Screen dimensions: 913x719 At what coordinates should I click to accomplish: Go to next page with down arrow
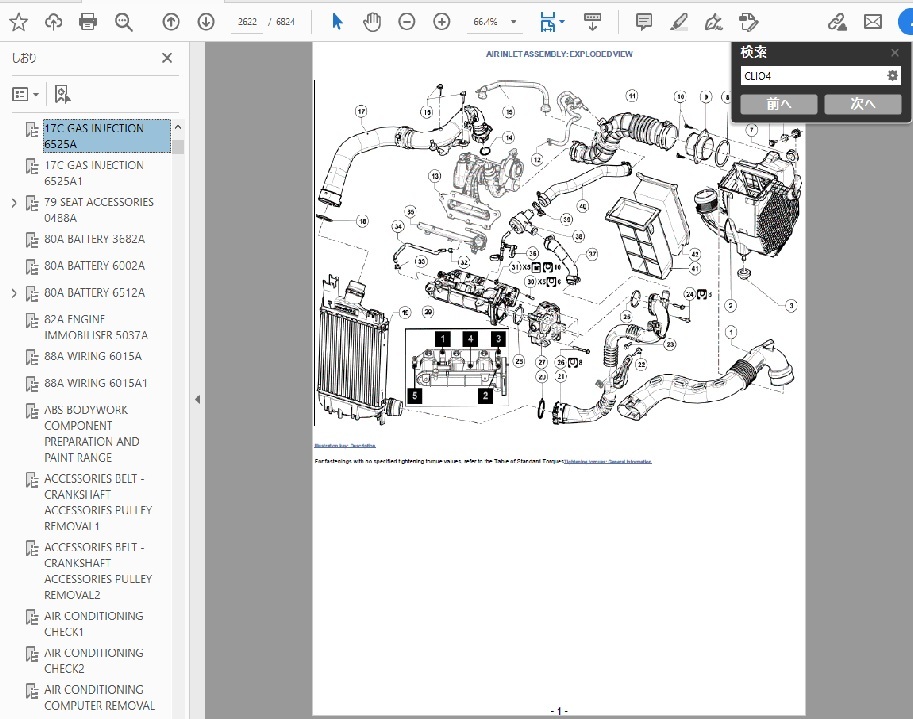(206, 22)
